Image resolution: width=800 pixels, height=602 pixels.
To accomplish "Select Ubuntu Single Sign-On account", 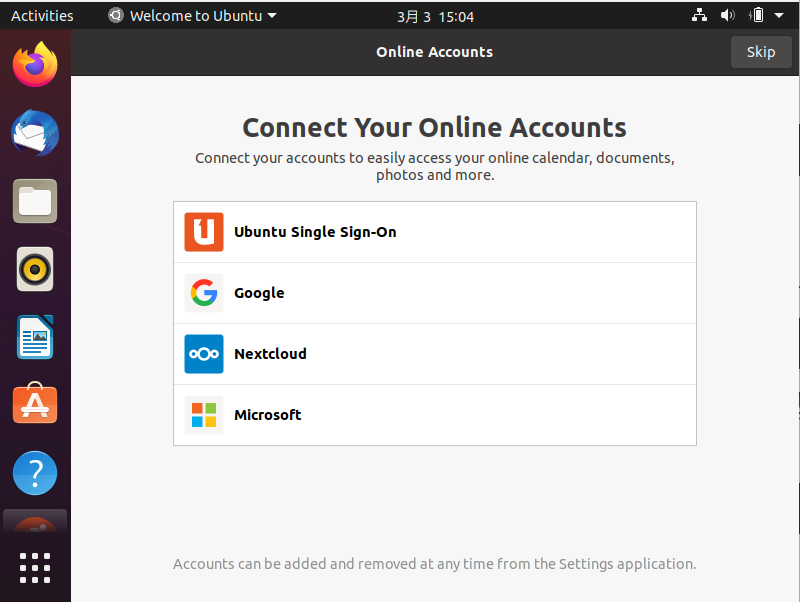I will (435, 232).
